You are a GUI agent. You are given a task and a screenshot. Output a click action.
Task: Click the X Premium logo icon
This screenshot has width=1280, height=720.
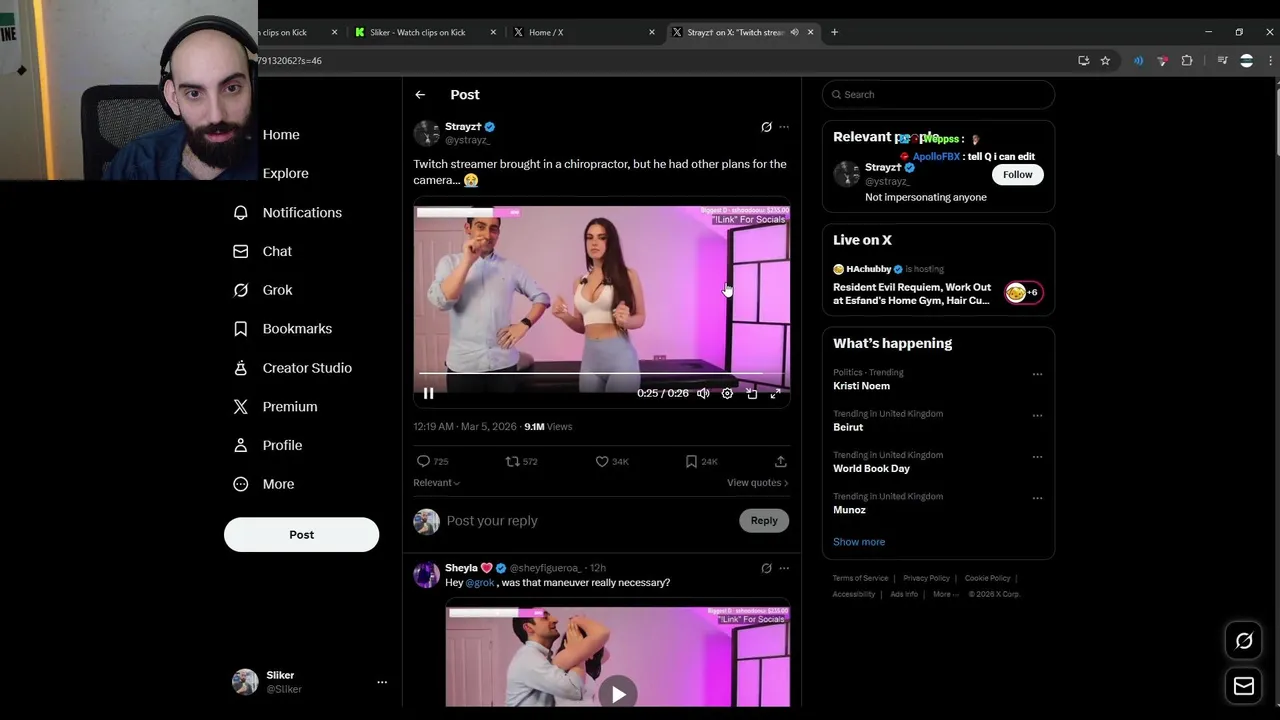coord(240,407)
